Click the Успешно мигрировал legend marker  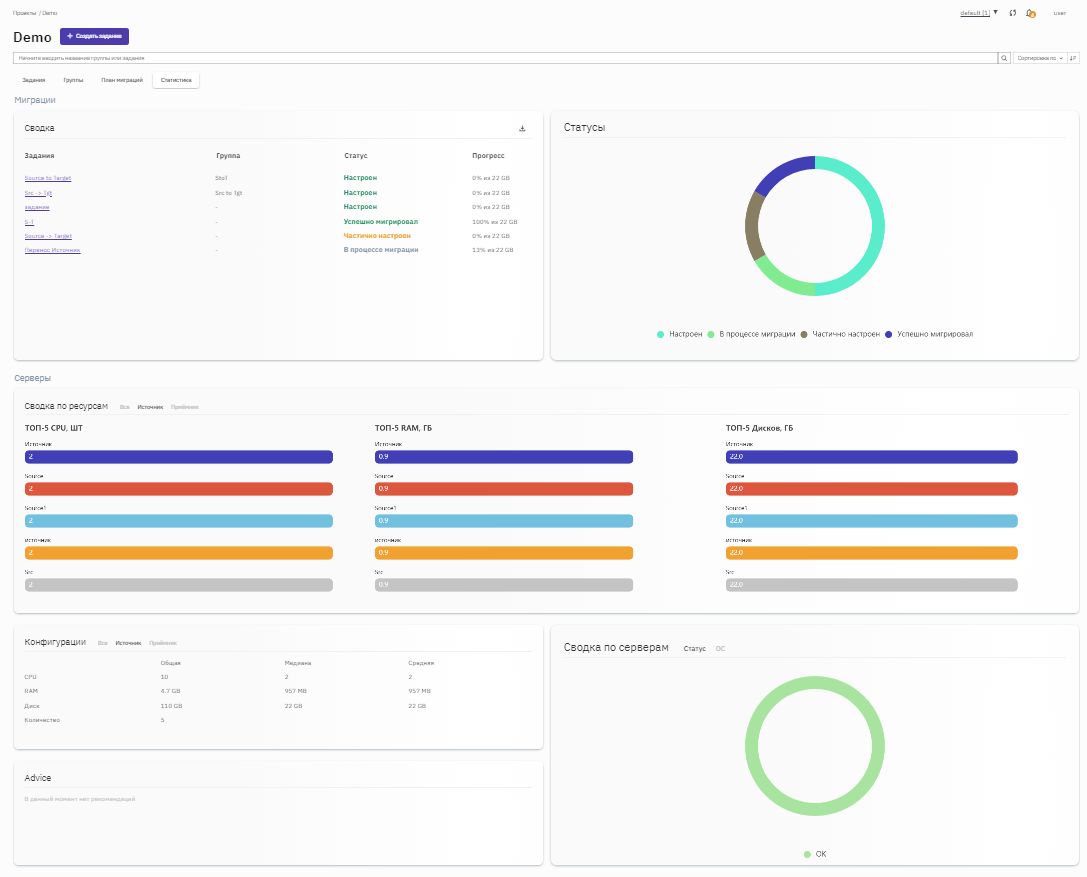tap(888, 334)
